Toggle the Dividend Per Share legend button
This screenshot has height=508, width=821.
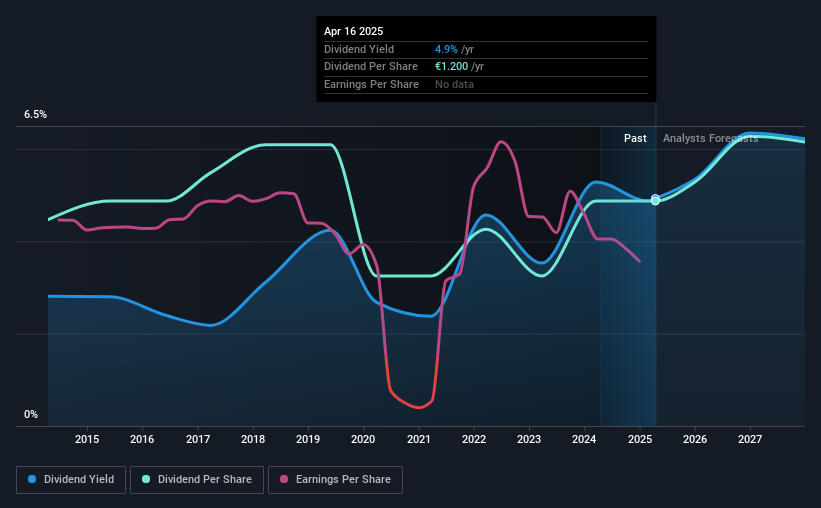coord(197,480)
